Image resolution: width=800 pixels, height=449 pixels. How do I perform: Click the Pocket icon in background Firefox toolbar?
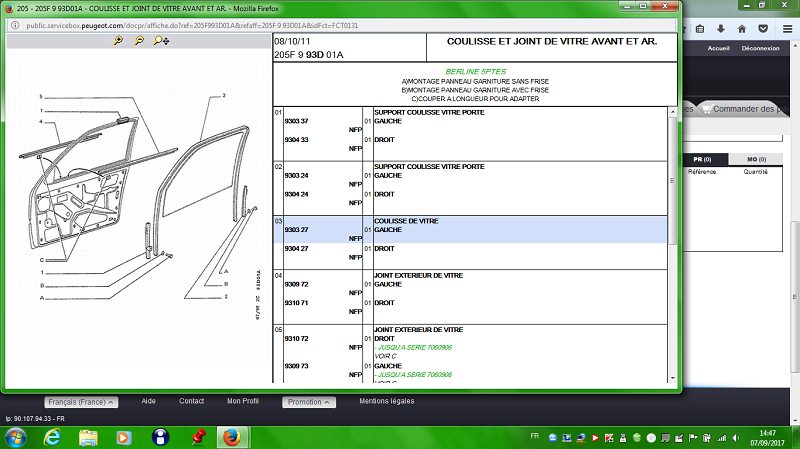[x=763, y=29]
